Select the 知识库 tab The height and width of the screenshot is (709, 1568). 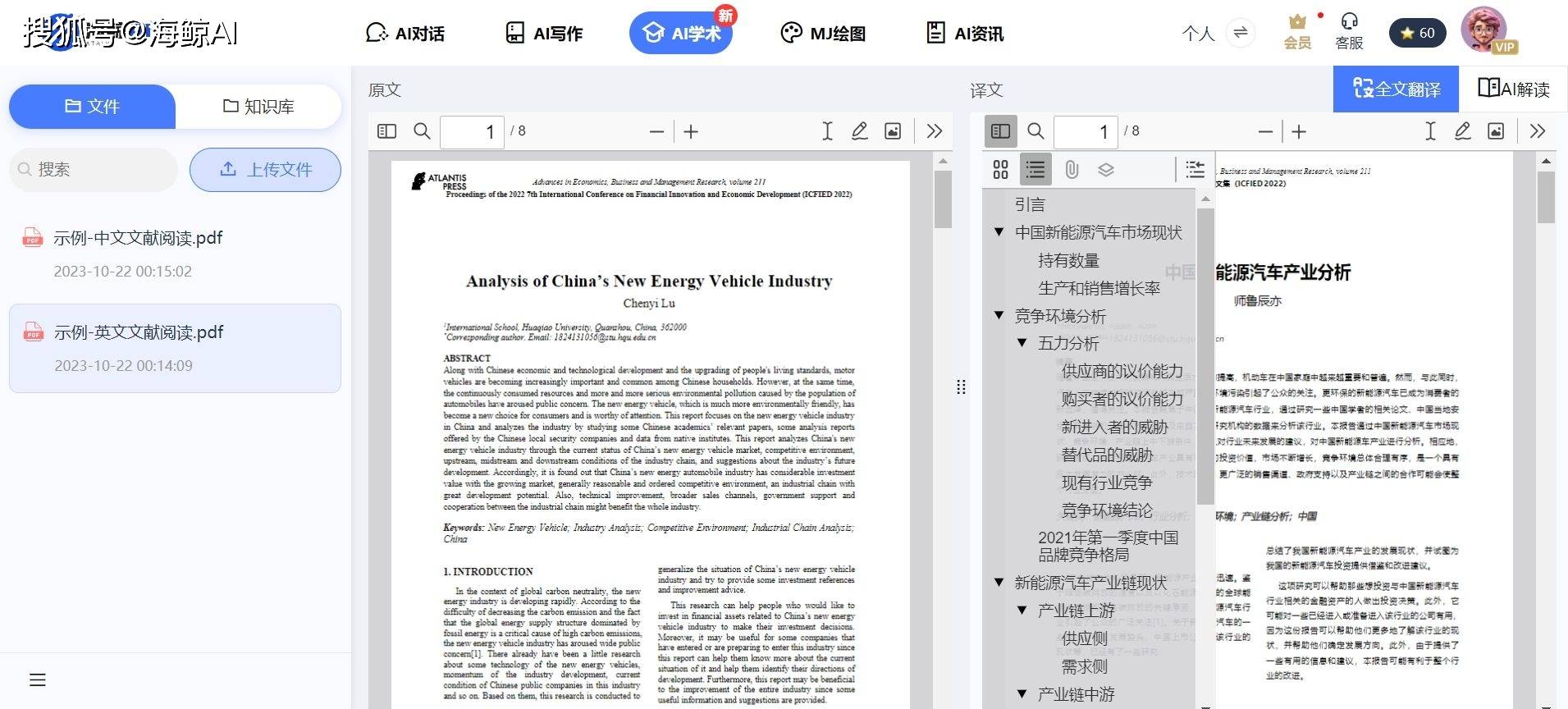point(258,107)
